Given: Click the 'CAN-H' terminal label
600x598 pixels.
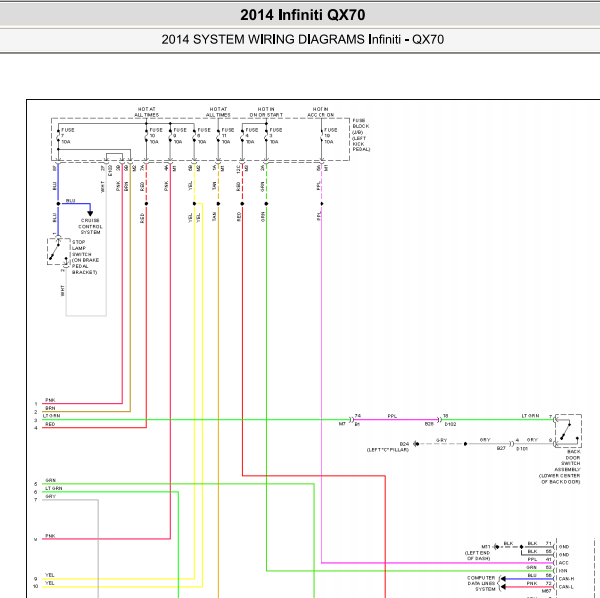Looking at the screenshot, I should 566,579.
